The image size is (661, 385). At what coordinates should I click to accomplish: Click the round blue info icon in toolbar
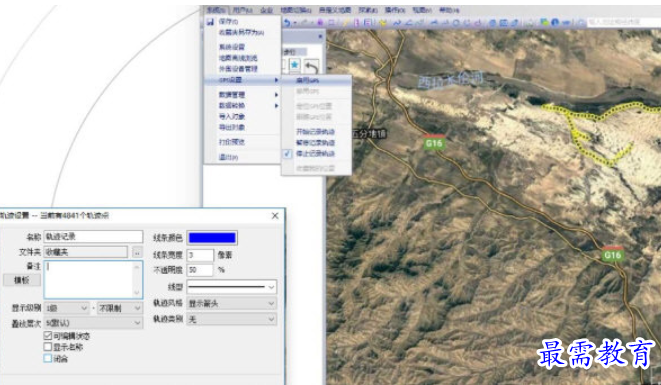pos(555,22)
